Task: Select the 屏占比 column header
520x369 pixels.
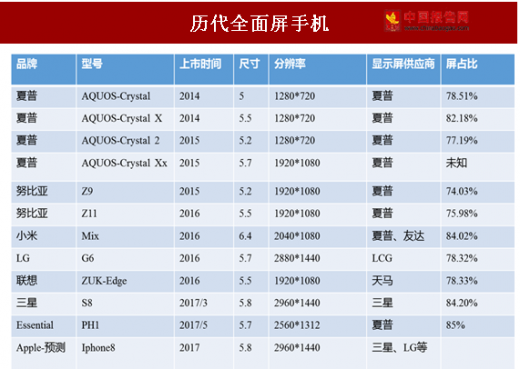Action: pos(478,69)
